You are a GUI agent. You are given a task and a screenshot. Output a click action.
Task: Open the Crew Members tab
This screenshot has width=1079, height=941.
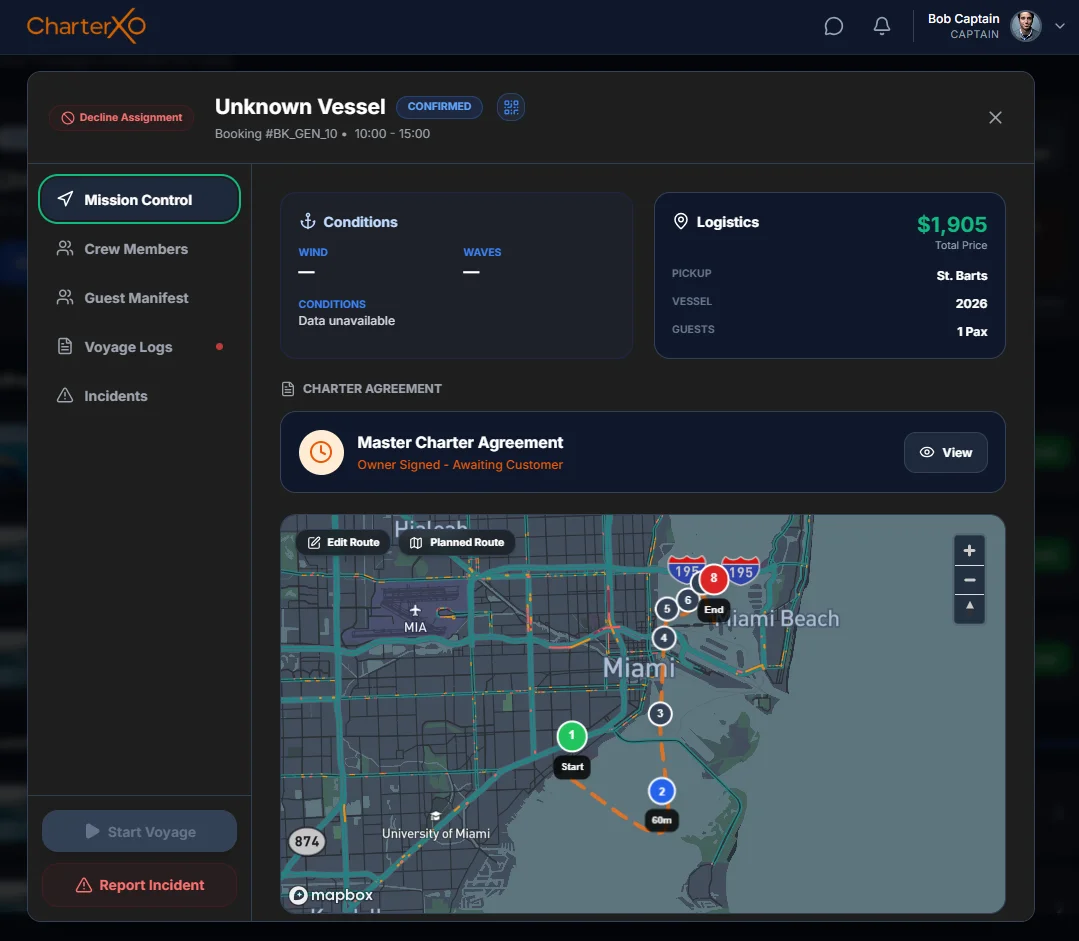[x=139, y=249]
